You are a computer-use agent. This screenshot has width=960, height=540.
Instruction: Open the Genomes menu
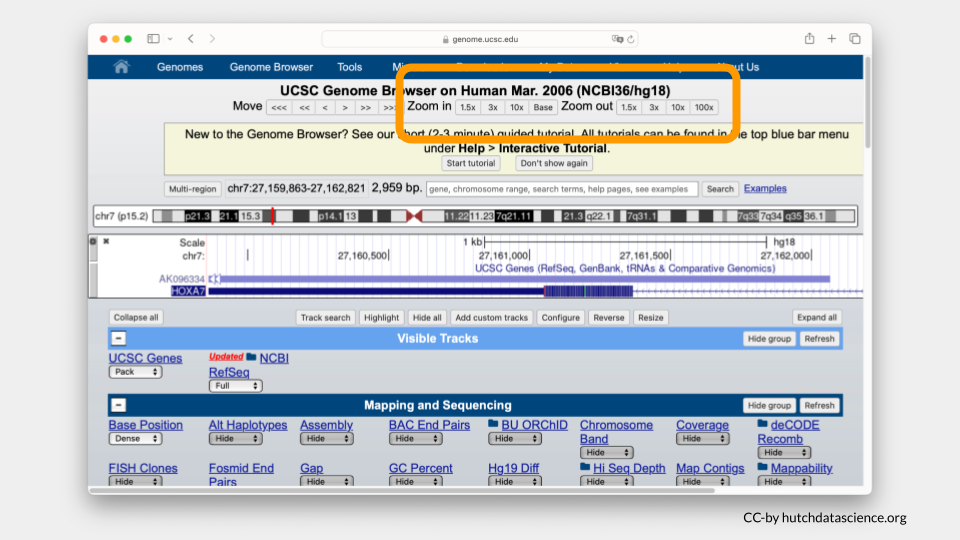(x=179, y=67)
